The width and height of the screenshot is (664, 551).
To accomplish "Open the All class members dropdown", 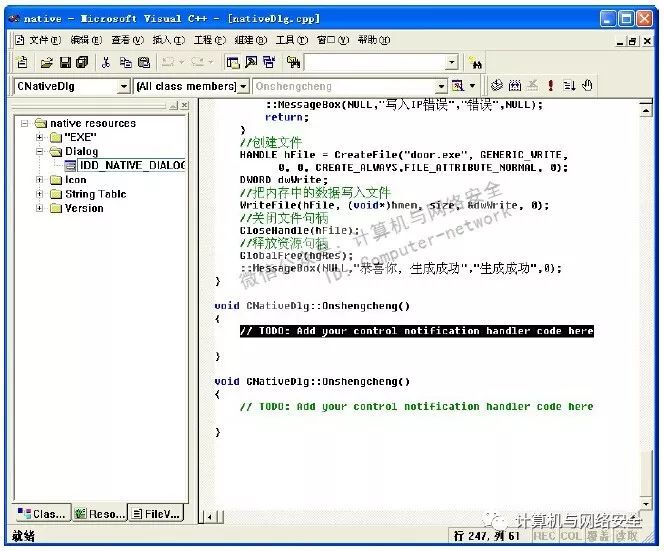I will click(x=243, y=86).
